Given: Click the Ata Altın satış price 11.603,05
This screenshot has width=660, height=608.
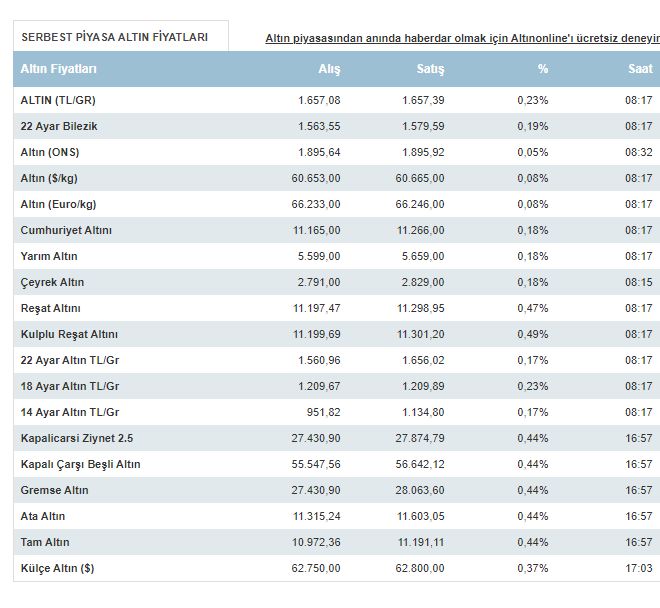Looking at the screenshot, I should click(420, 516).
